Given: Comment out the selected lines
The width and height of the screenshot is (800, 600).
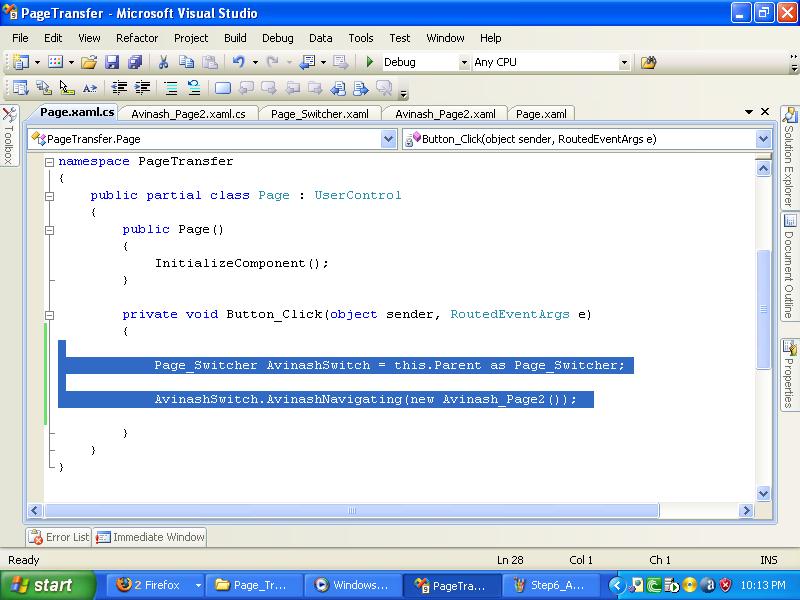Looking at the screenshot, I should pyautogui.click(x=171, y=88).
